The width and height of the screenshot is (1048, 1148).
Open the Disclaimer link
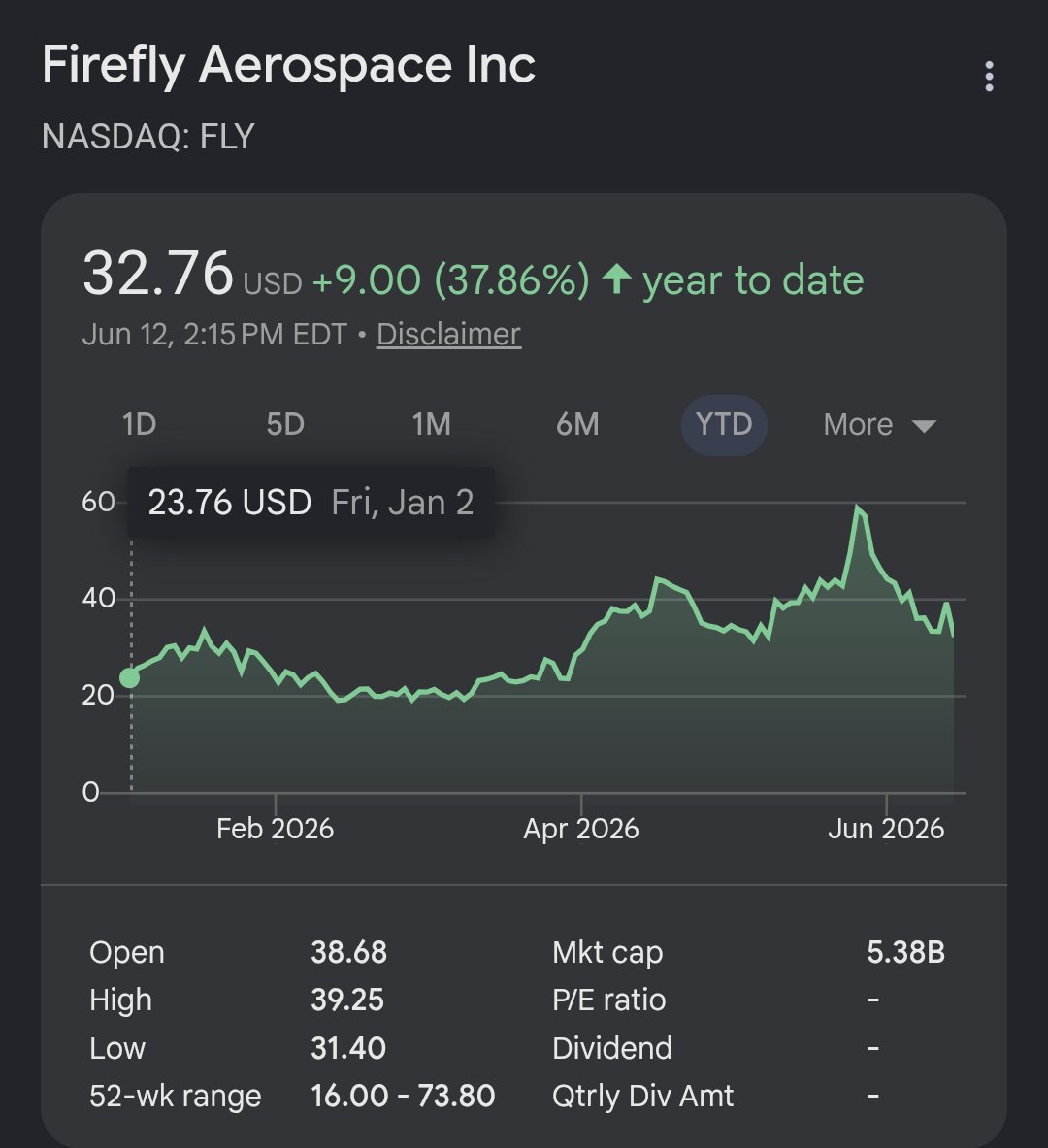coord(449,335)
